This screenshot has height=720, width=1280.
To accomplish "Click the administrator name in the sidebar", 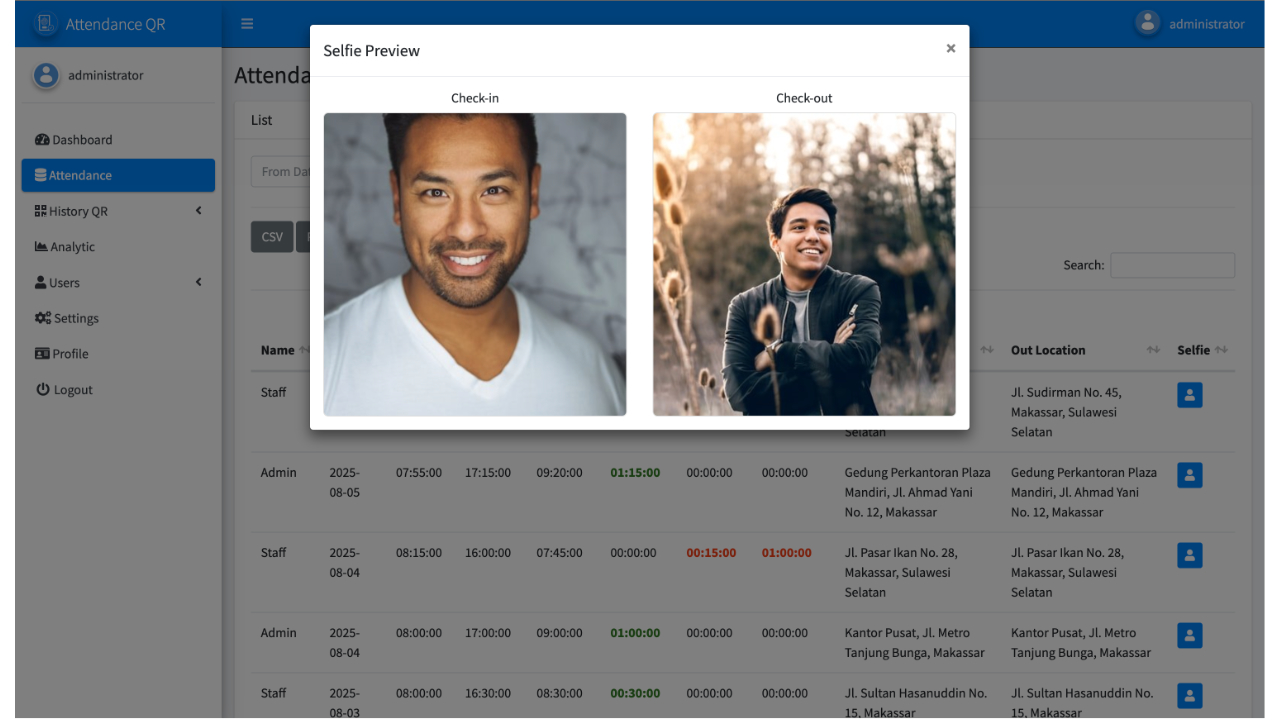I will (x=106, y=75).
